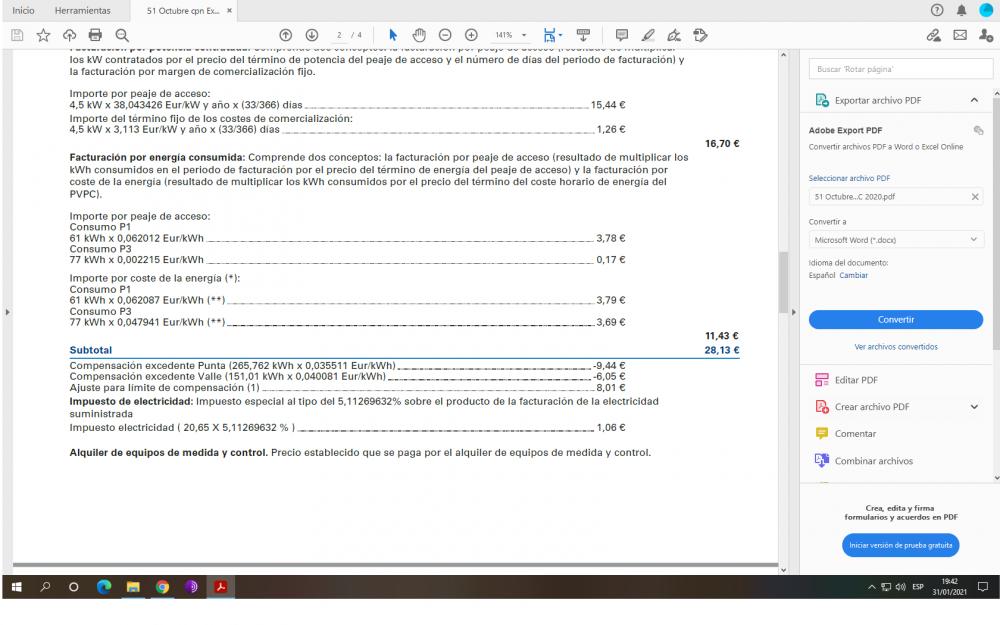
Task: Open the Convertir a format dropdown
Action: click(896, 240)
